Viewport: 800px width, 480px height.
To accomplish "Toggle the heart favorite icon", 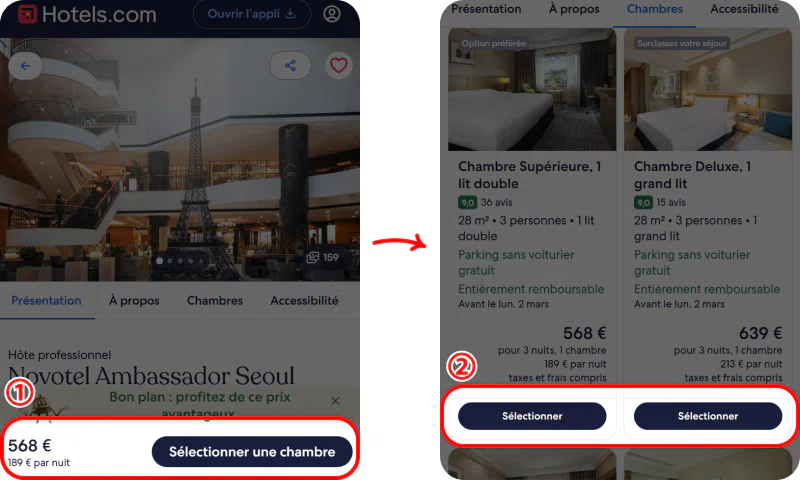I will (x=338, y=65).
